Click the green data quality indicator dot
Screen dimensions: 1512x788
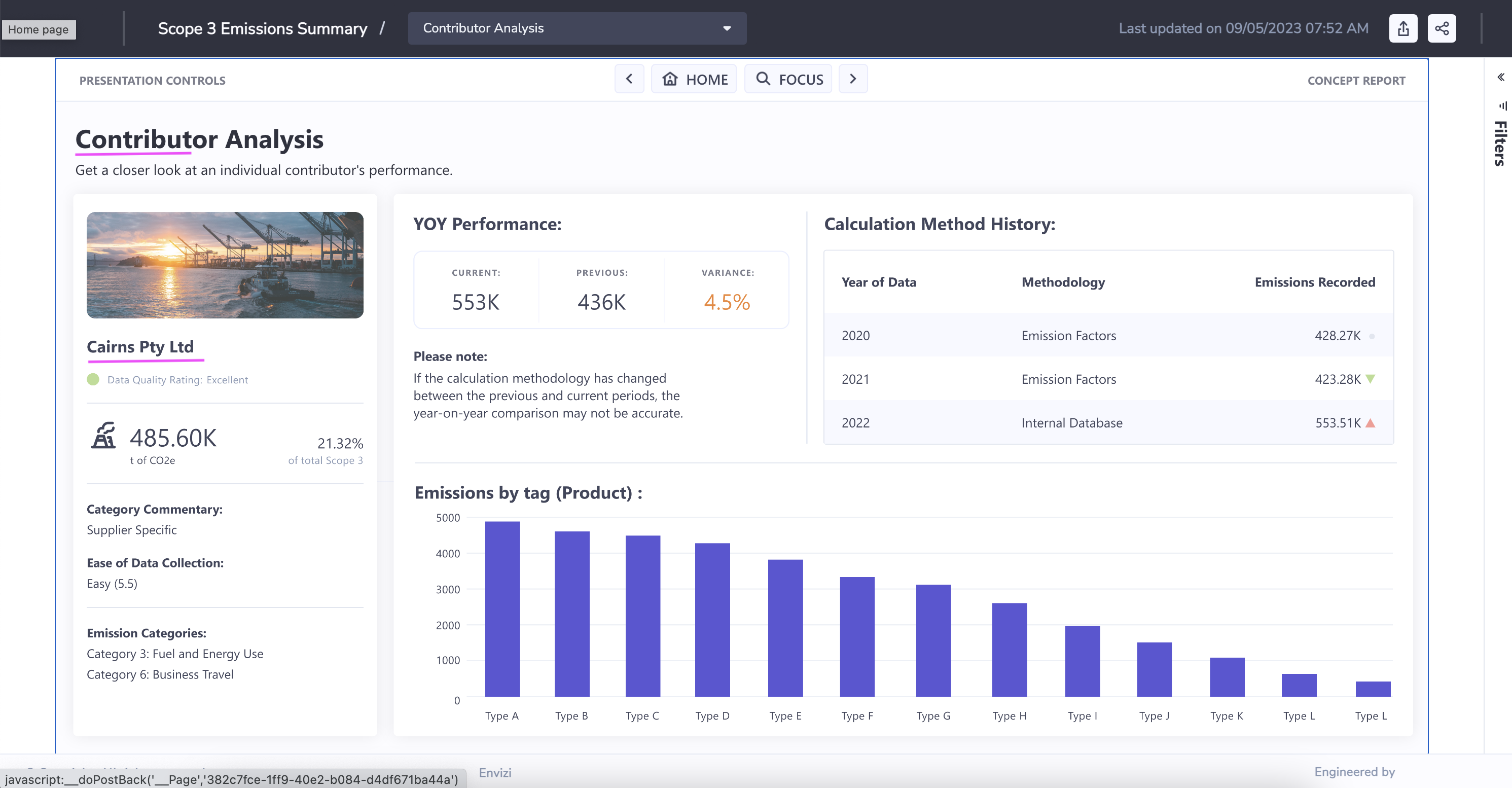point(93,379)
